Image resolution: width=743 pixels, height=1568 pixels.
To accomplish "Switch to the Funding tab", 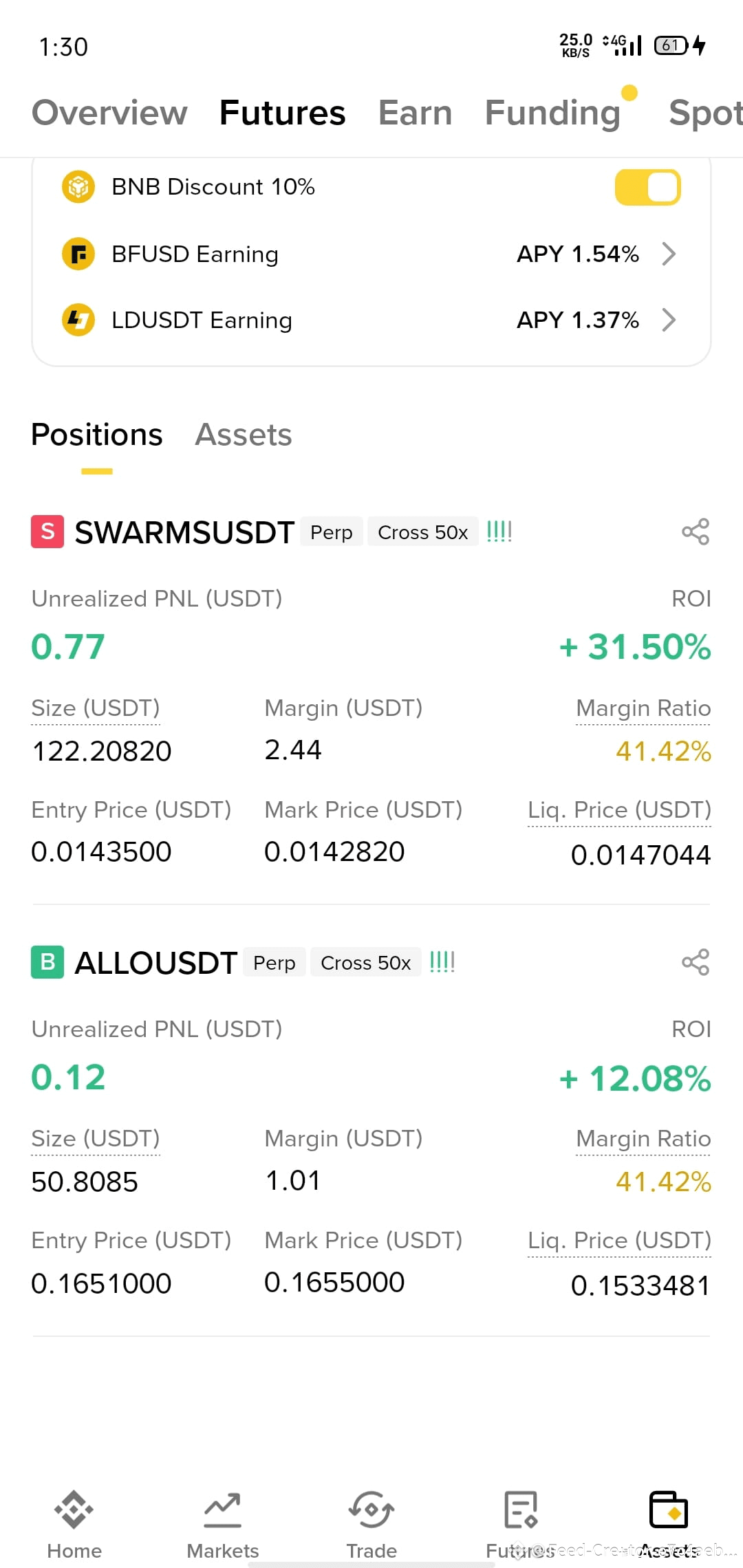I will click(x=553, y=113).
